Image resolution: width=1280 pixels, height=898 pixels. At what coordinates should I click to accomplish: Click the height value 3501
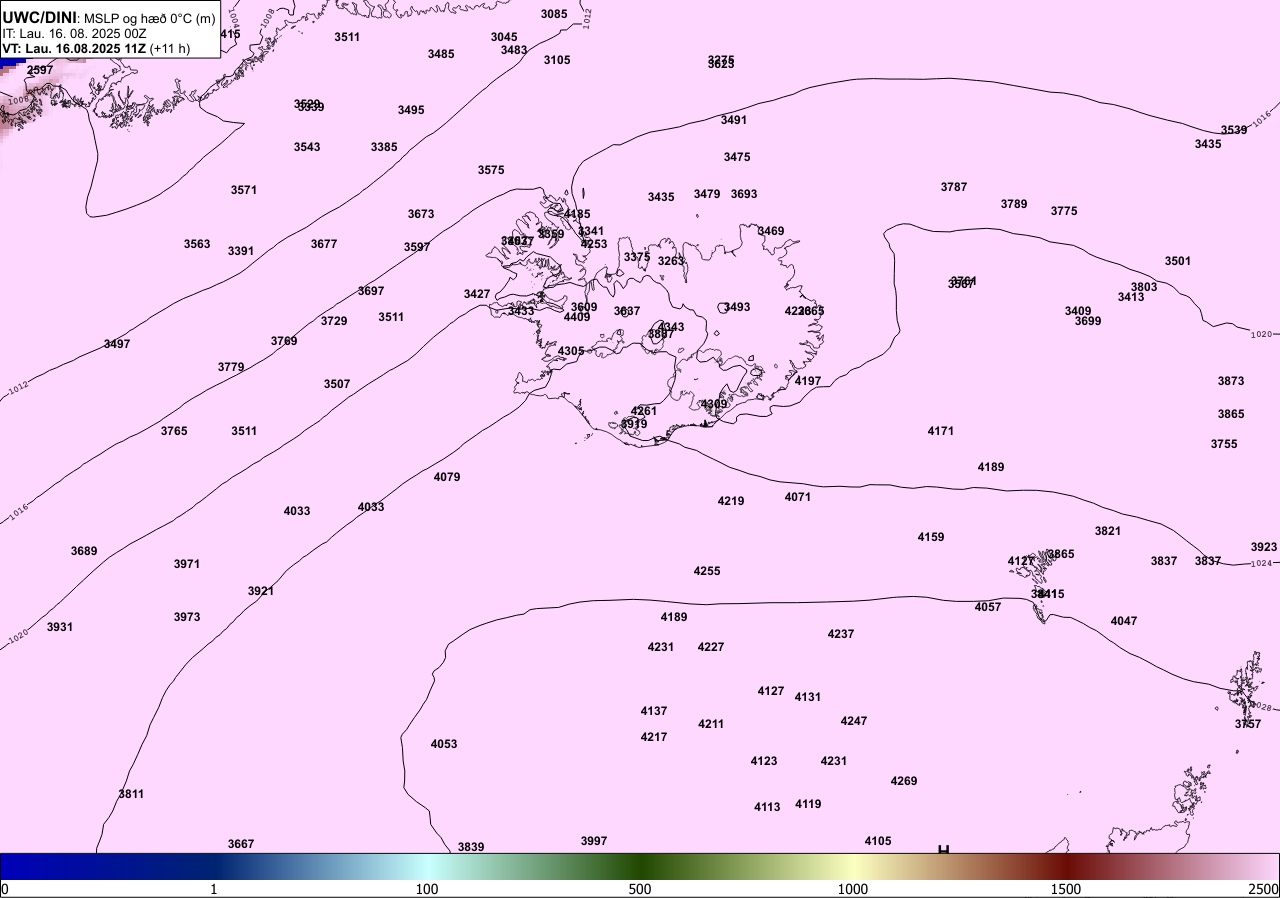tap(1178, 261)
